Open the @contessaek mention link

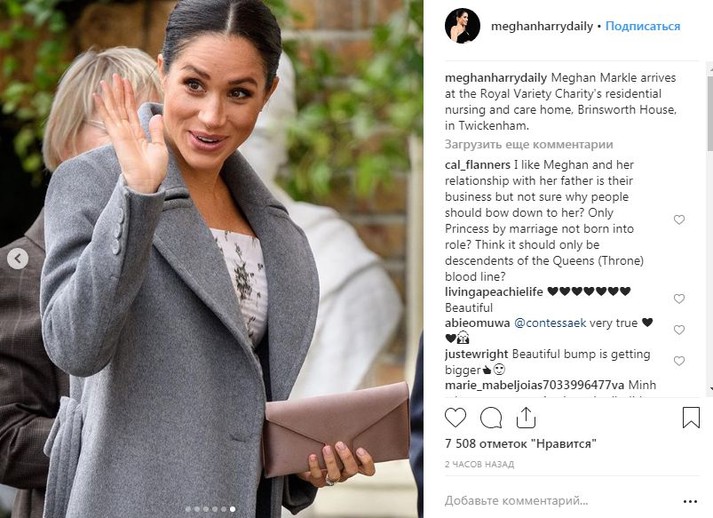(550, 323)
